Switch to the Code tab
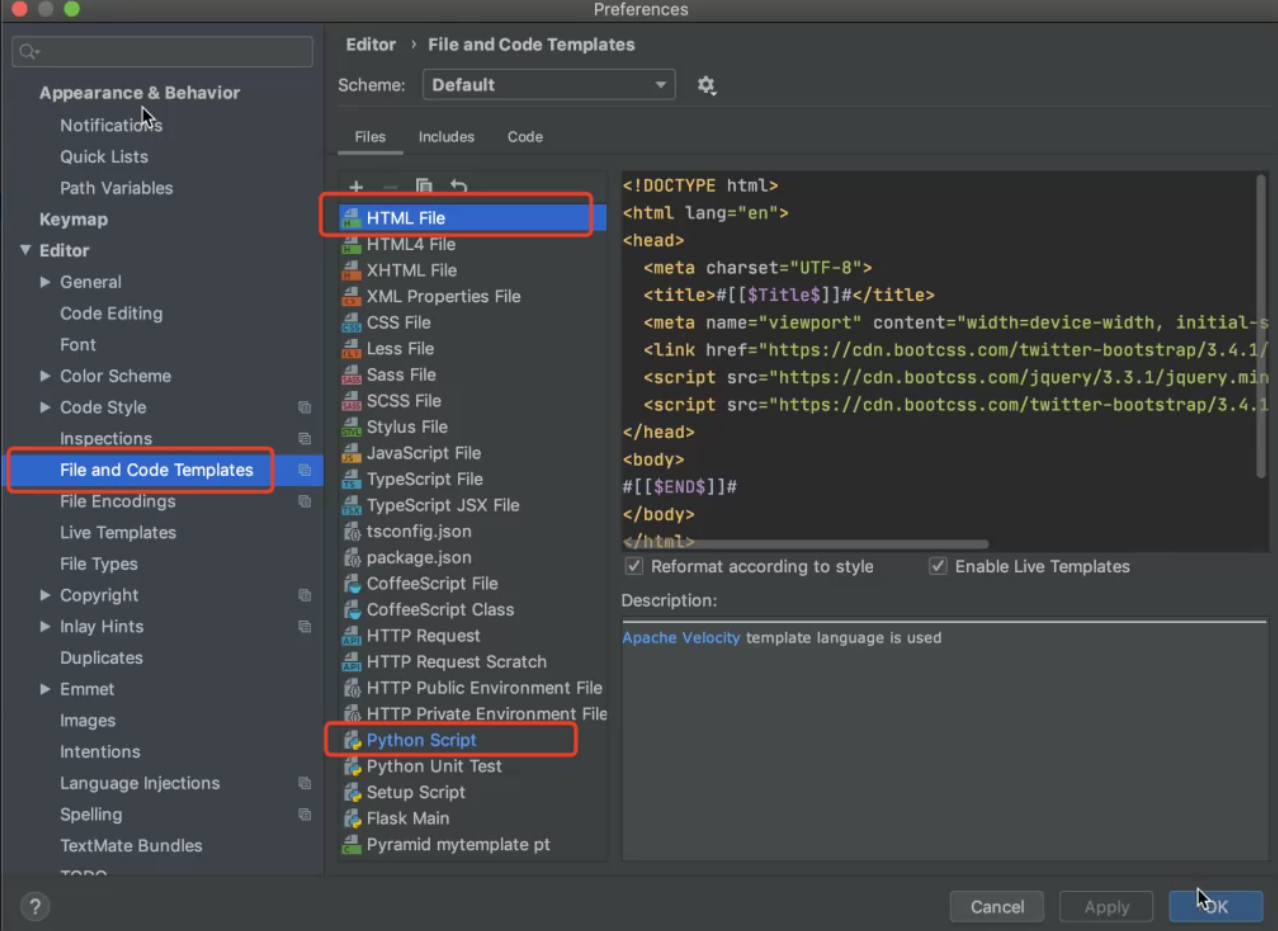This screenshot has width=1278, height=931. click(x=525, y=137)
